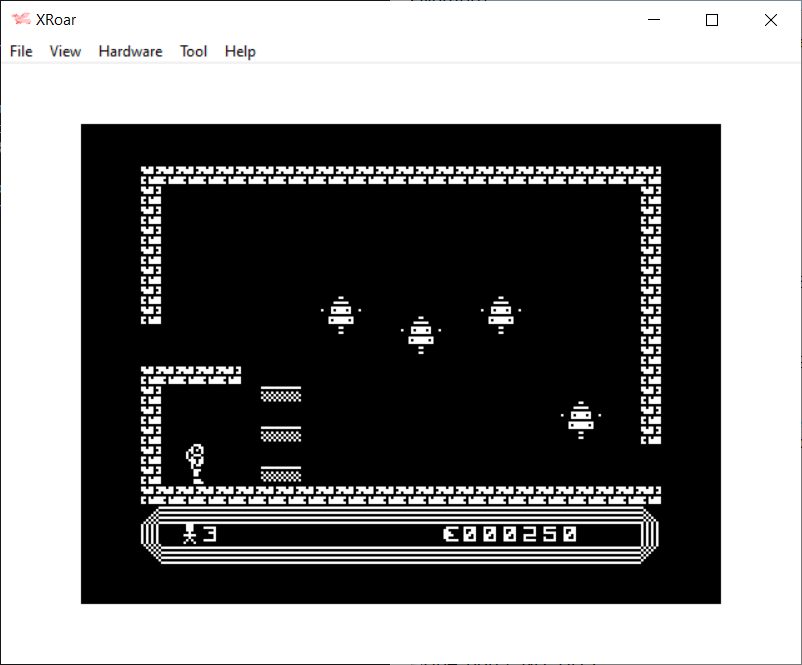Click the leftmost floating enemy sprite
Image resolution: width=802 pixels, height=665 pixels.
341,314
